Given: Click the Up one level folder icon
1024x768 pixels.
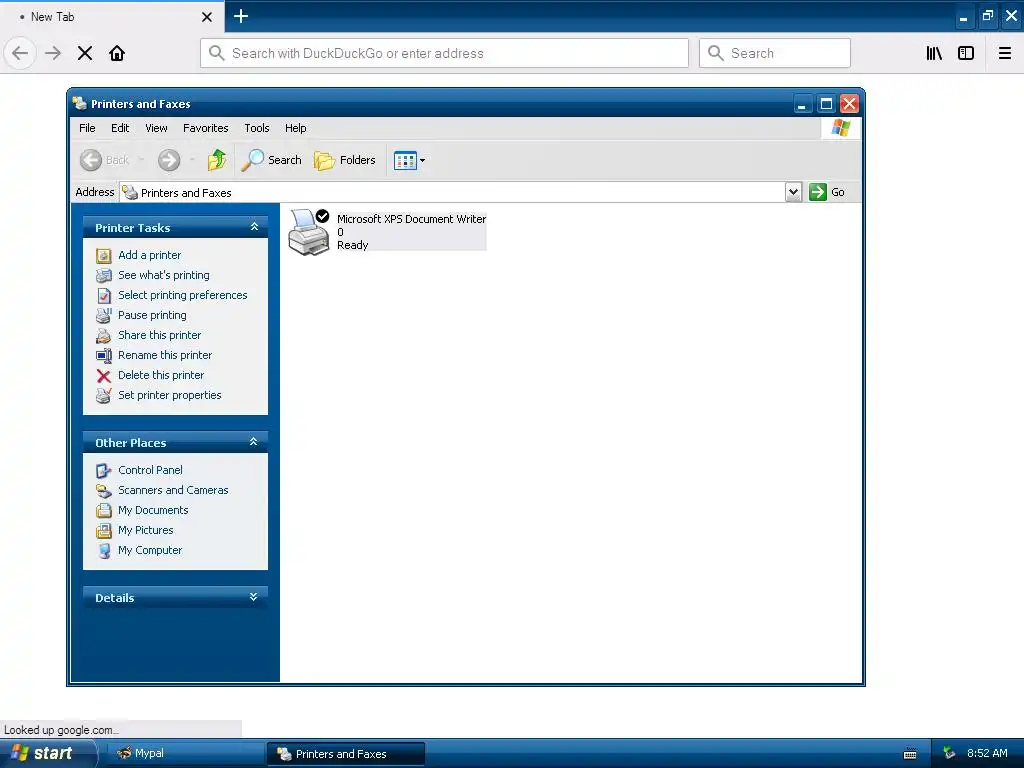Looking at the screenshot, I should click(x=216, y=160).
